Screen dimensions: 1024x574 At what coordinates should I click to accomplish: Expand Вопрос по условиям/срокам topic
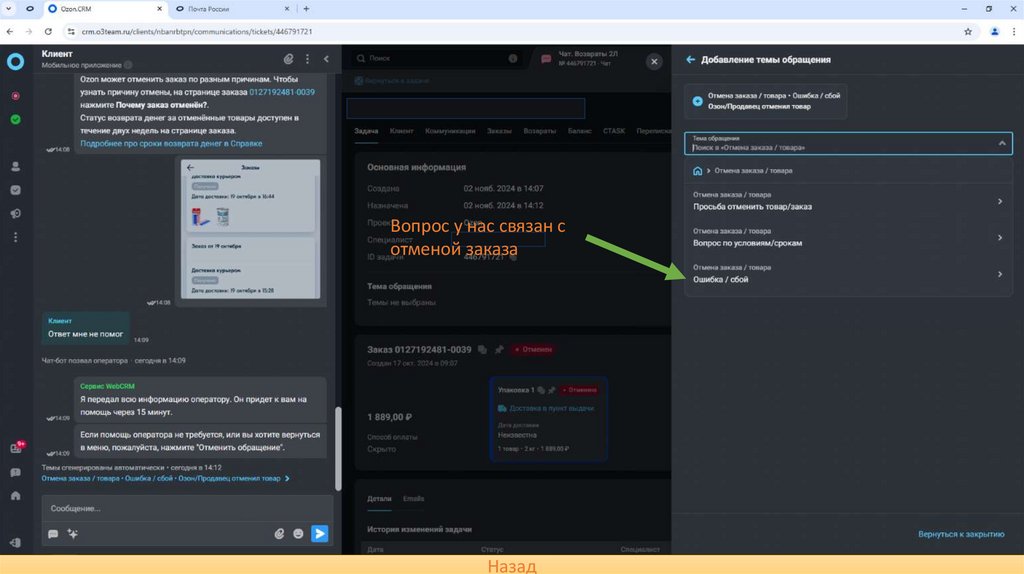pyautogui.click(x=848, y=238)
